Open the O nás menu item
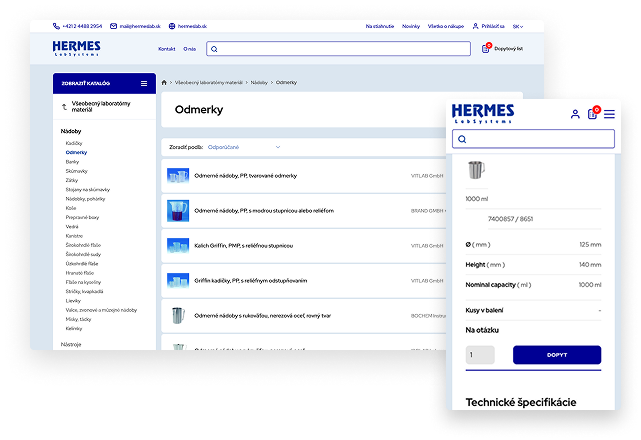 189,49
